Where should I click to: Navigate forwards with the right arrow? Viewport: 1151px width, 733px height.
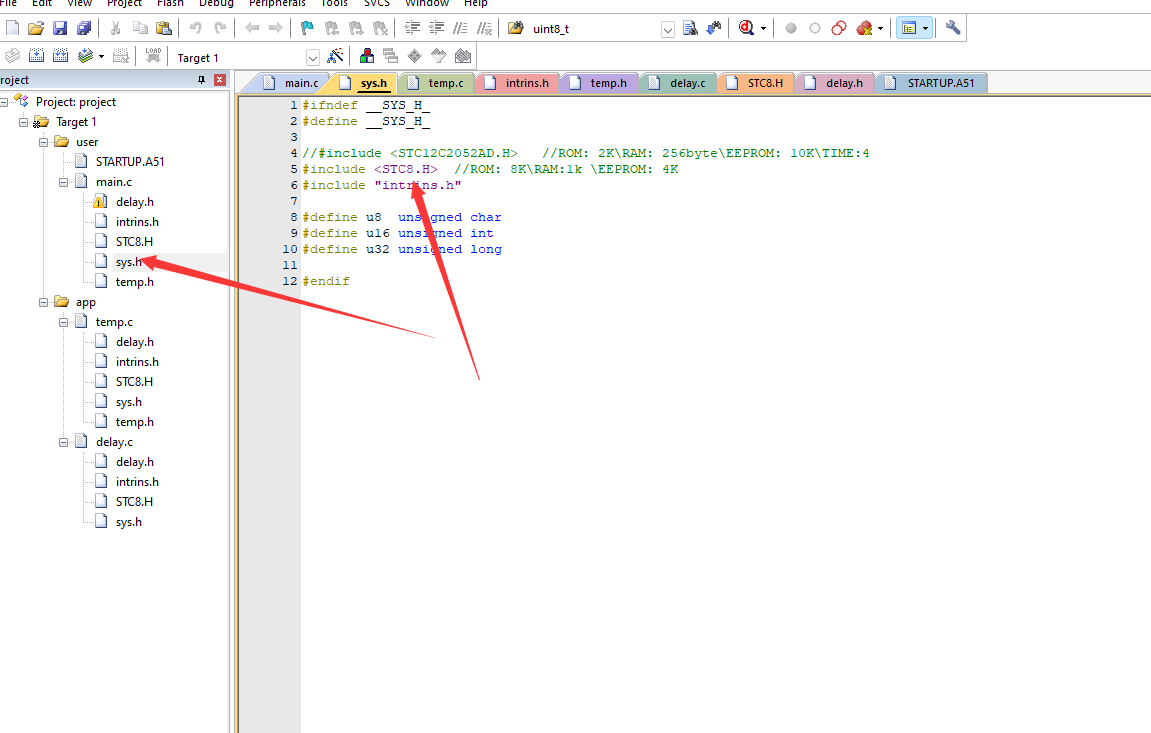pyautogui.click(x=275, y=28)
